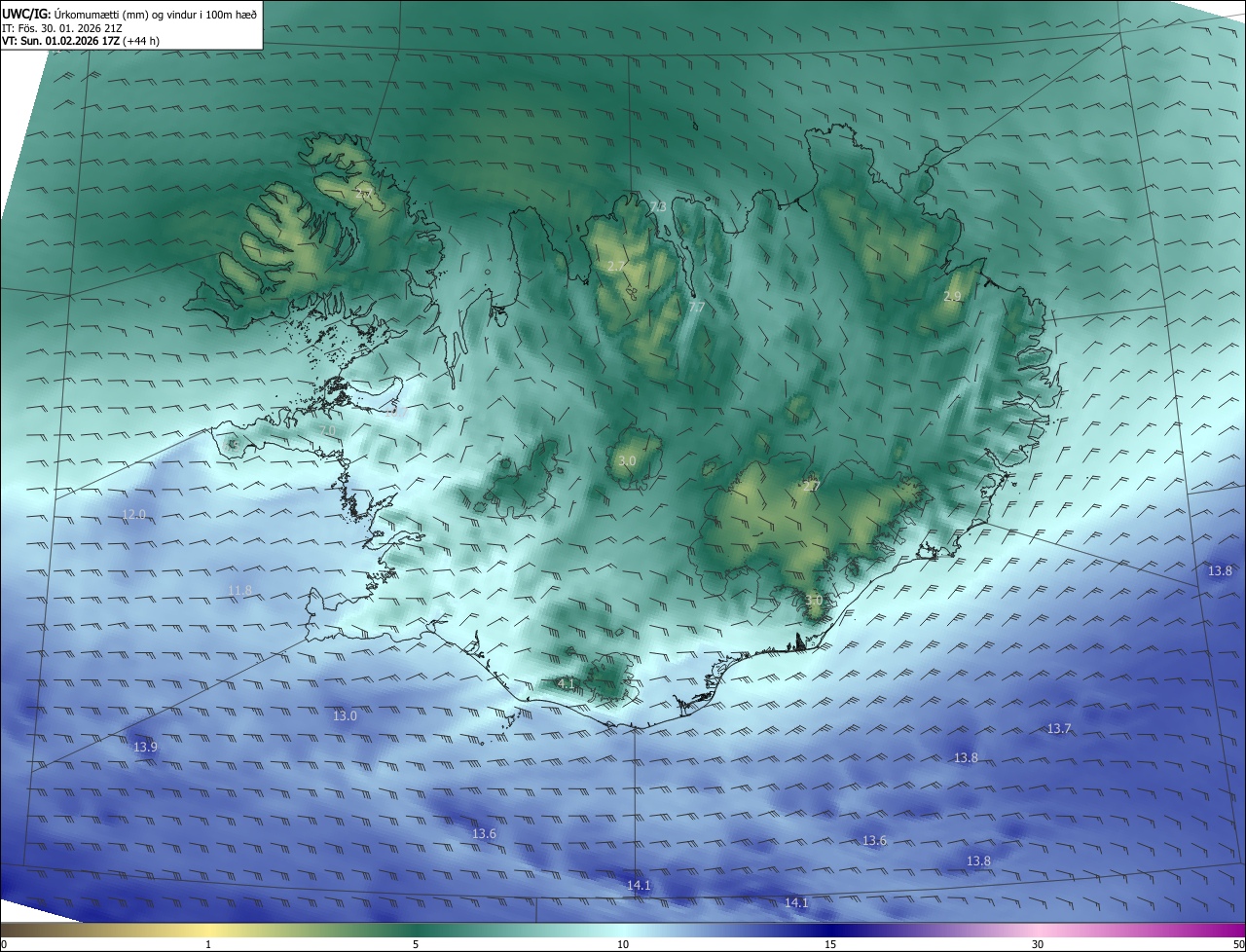Click the colorbar tick label "30"

point(1038,944)
